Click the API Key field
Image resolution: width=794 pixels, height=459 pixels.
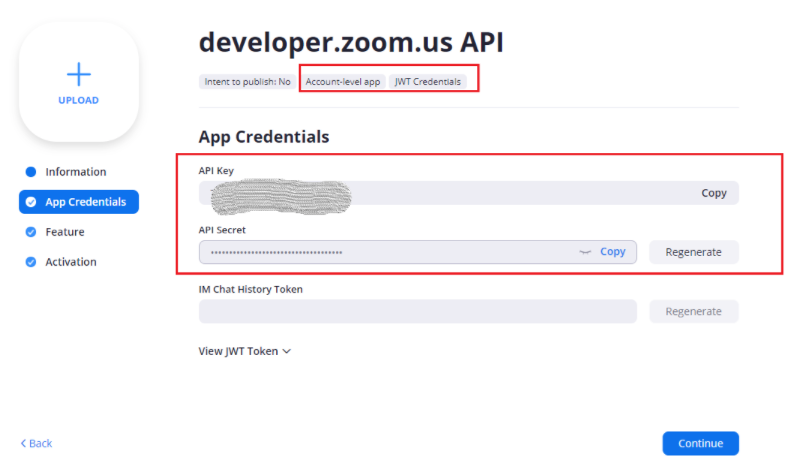468,193
